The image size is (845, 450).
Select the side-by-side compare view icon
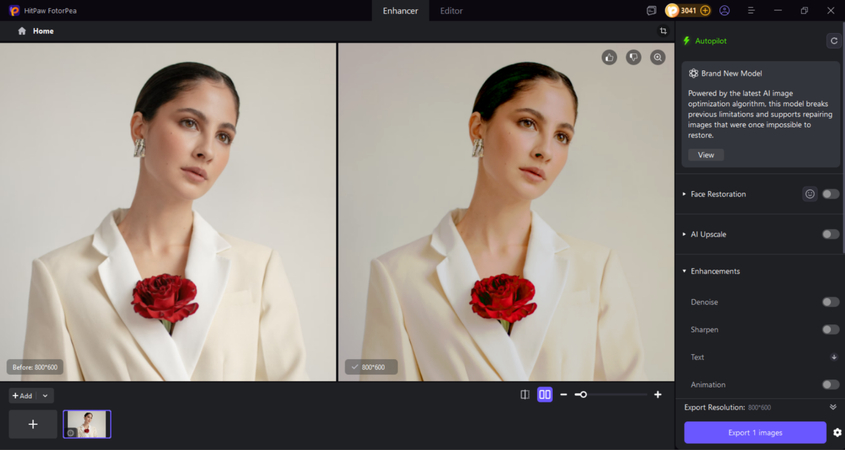(x=545, y=394)
